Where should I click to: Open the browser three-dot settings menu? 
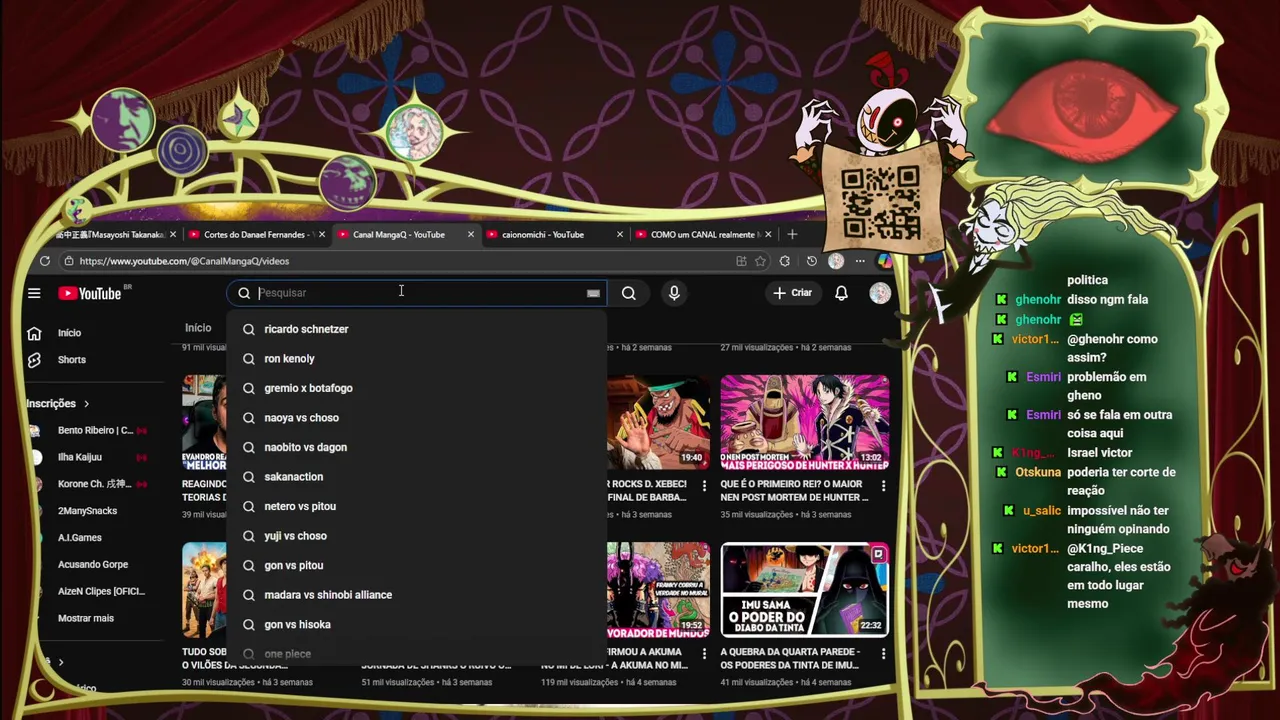coord(860,261)
